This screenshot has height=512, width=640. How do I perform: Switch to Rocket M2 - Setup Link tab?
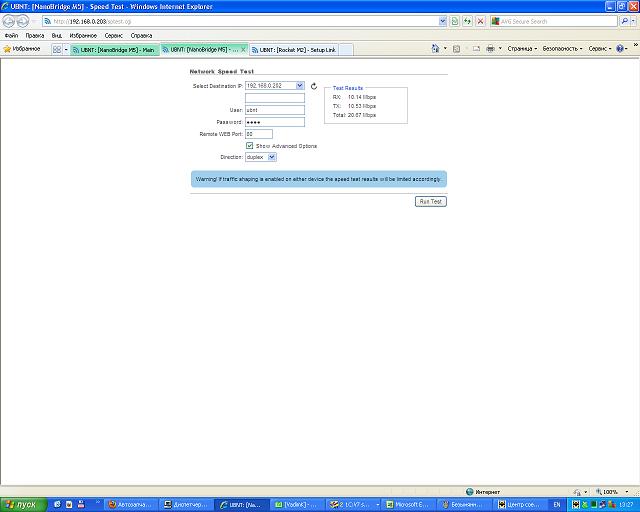pos(294,50)
